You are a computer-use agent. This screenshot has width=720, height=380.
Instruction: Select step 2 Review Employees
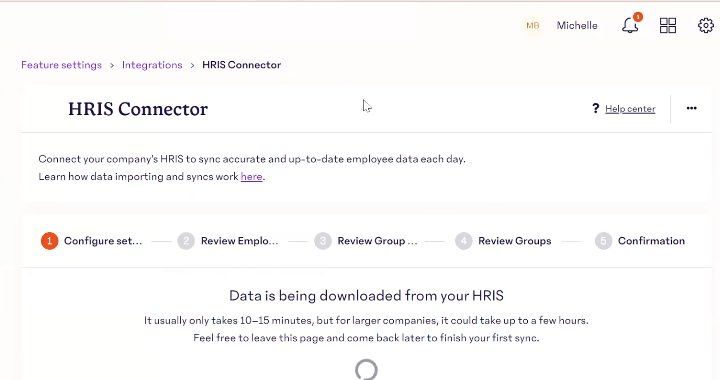click(x=228, y=241)
